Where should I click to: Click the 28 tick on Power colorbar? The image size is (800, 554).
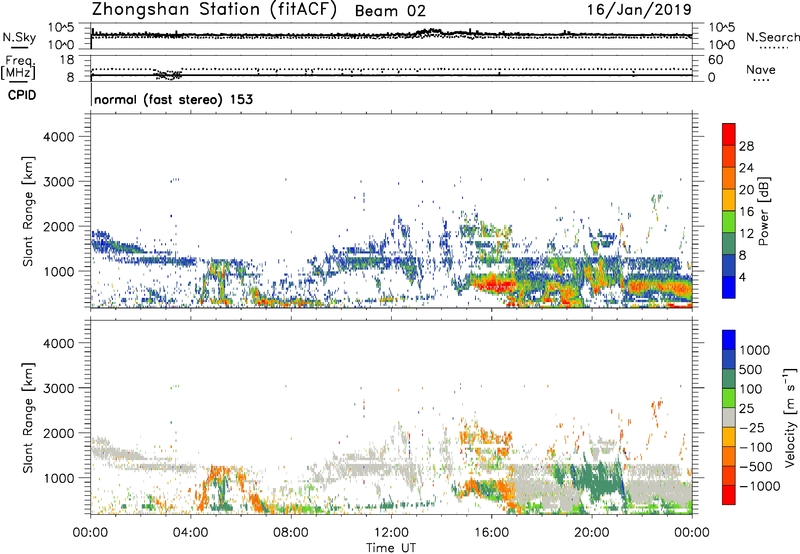[746, 146]
